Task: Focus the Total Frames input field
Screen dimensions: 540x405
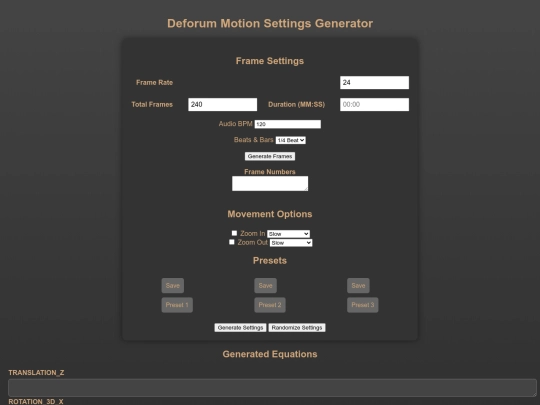Action: (x=222, y=104)
